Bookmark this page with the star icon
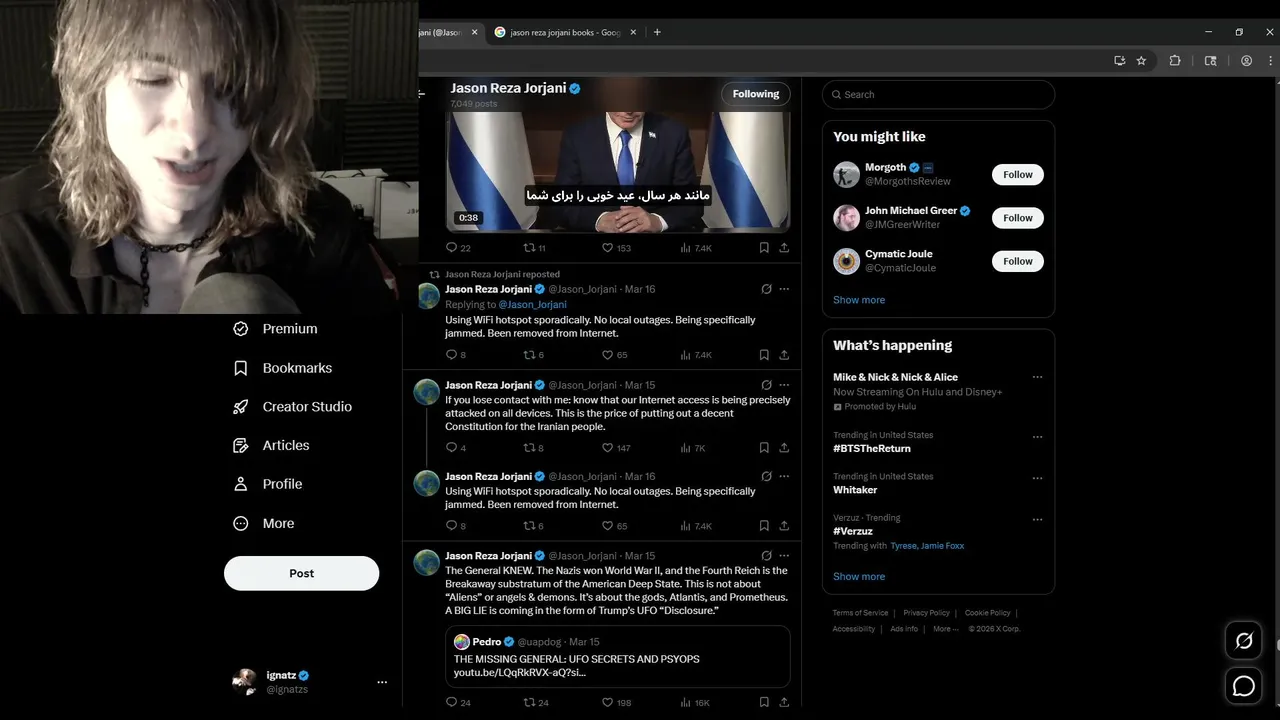Image resolution: width=1280 pixels, height=720 pixels. (x=1141, y=61)
